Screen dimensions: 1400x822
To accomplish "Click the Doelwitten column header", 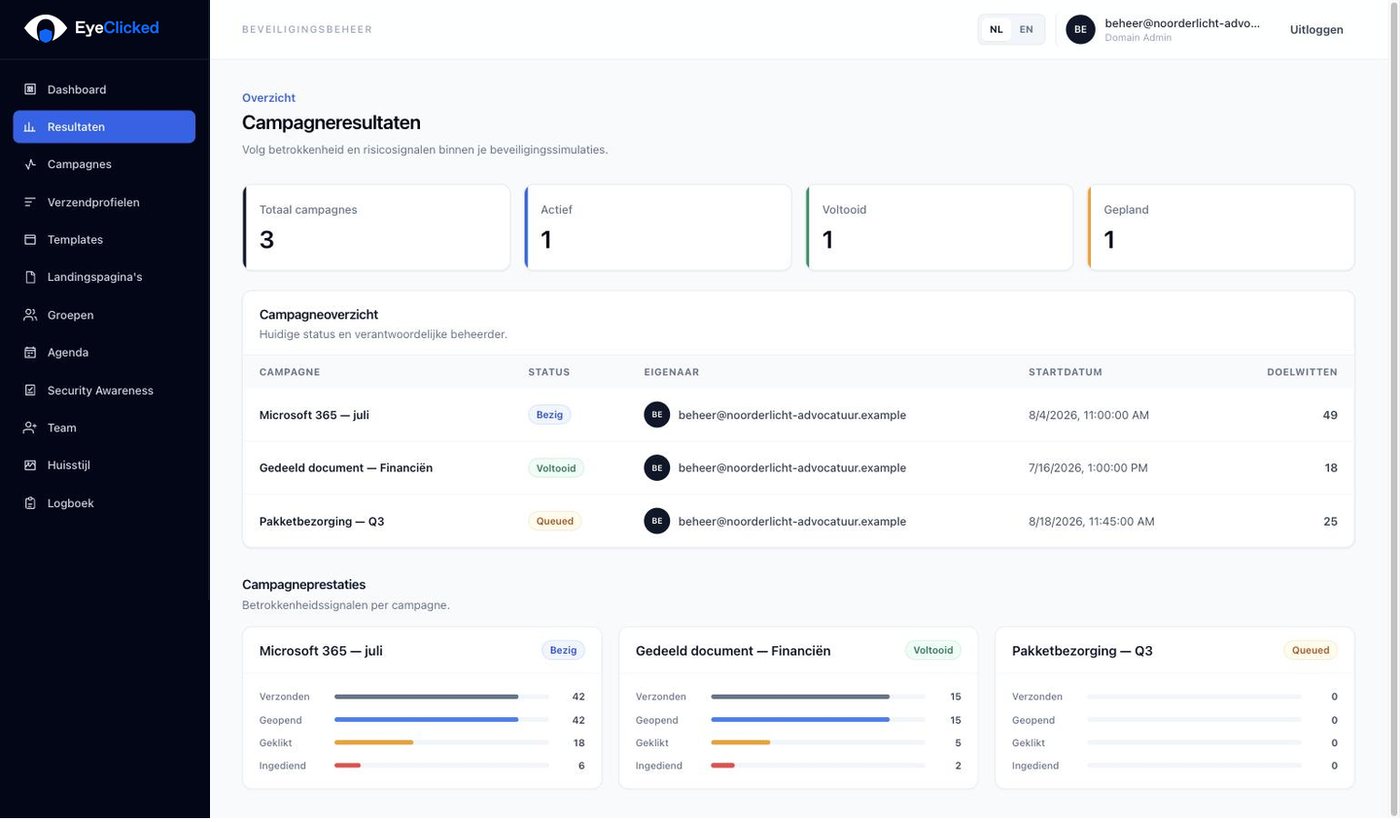I will pyautogui.click(x=1302, y=372).
